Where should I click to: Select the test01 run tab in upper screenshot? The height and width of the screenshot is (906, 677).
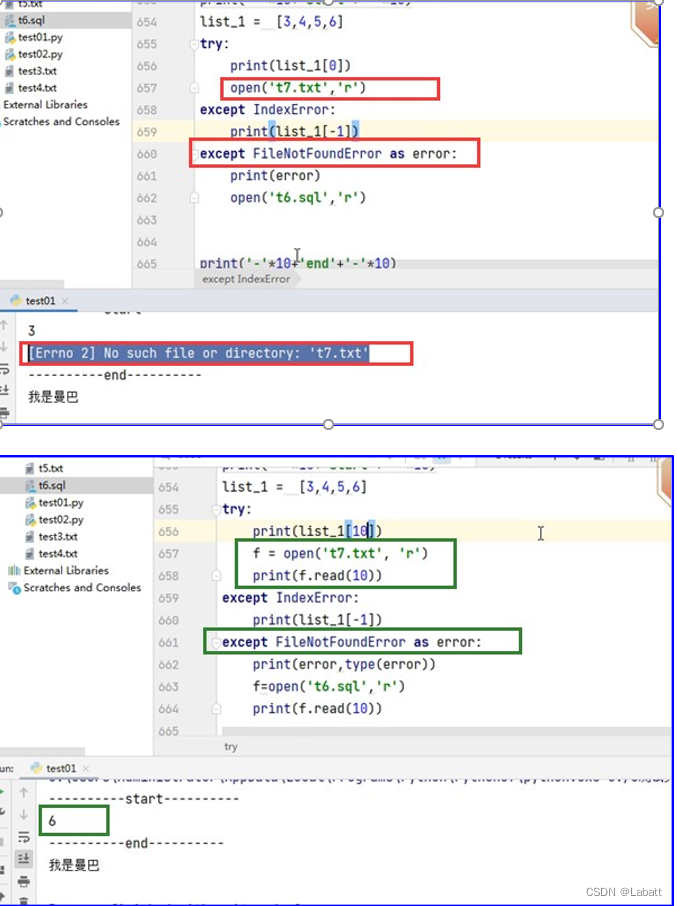point(40,300)
